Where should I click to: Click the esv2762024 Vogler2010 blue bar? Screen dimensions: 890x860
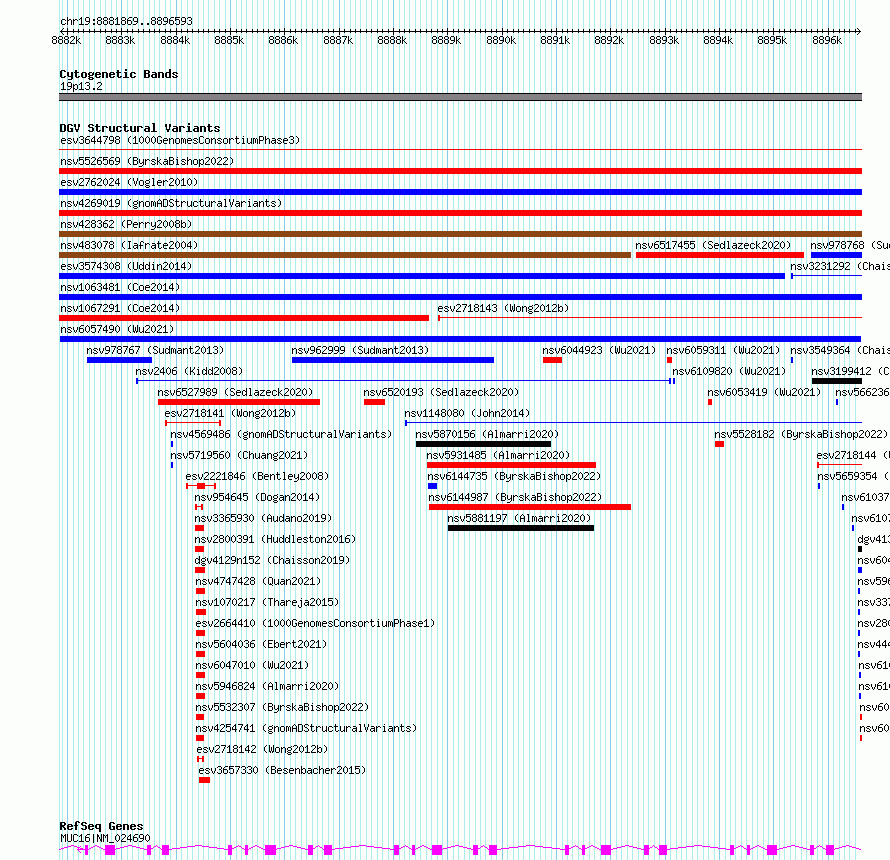tap(460, 192)
